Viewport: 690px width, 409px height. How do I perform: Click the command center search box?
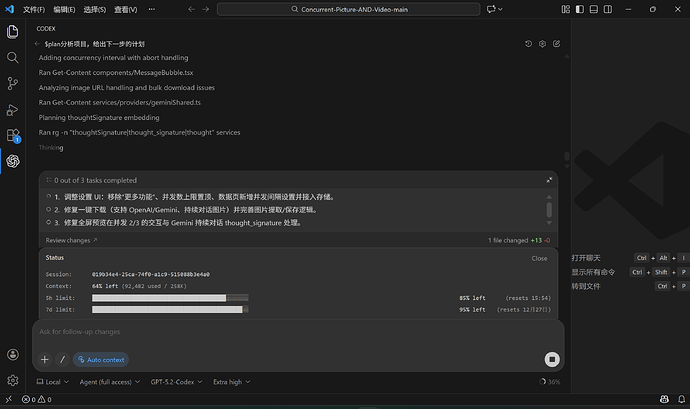click(x=349, y=9)
